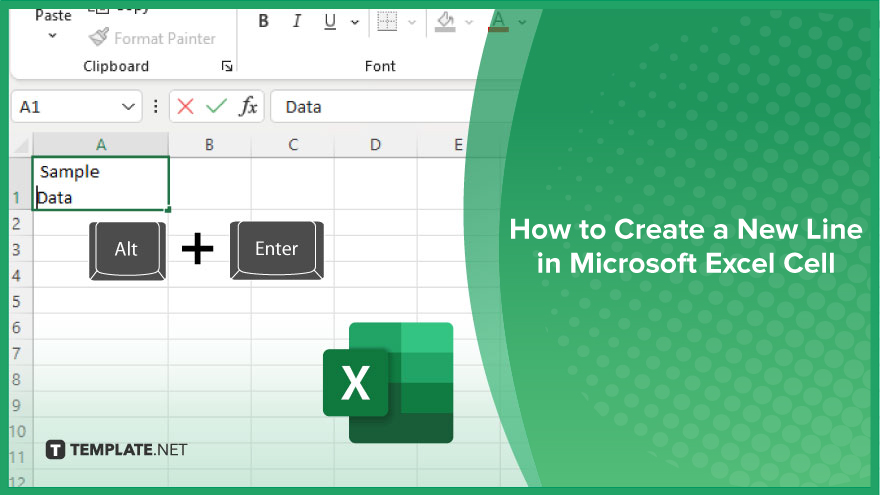880x495 pixels.
Task: Cancel cell entry with red X
Action: (x=185, y=106)
